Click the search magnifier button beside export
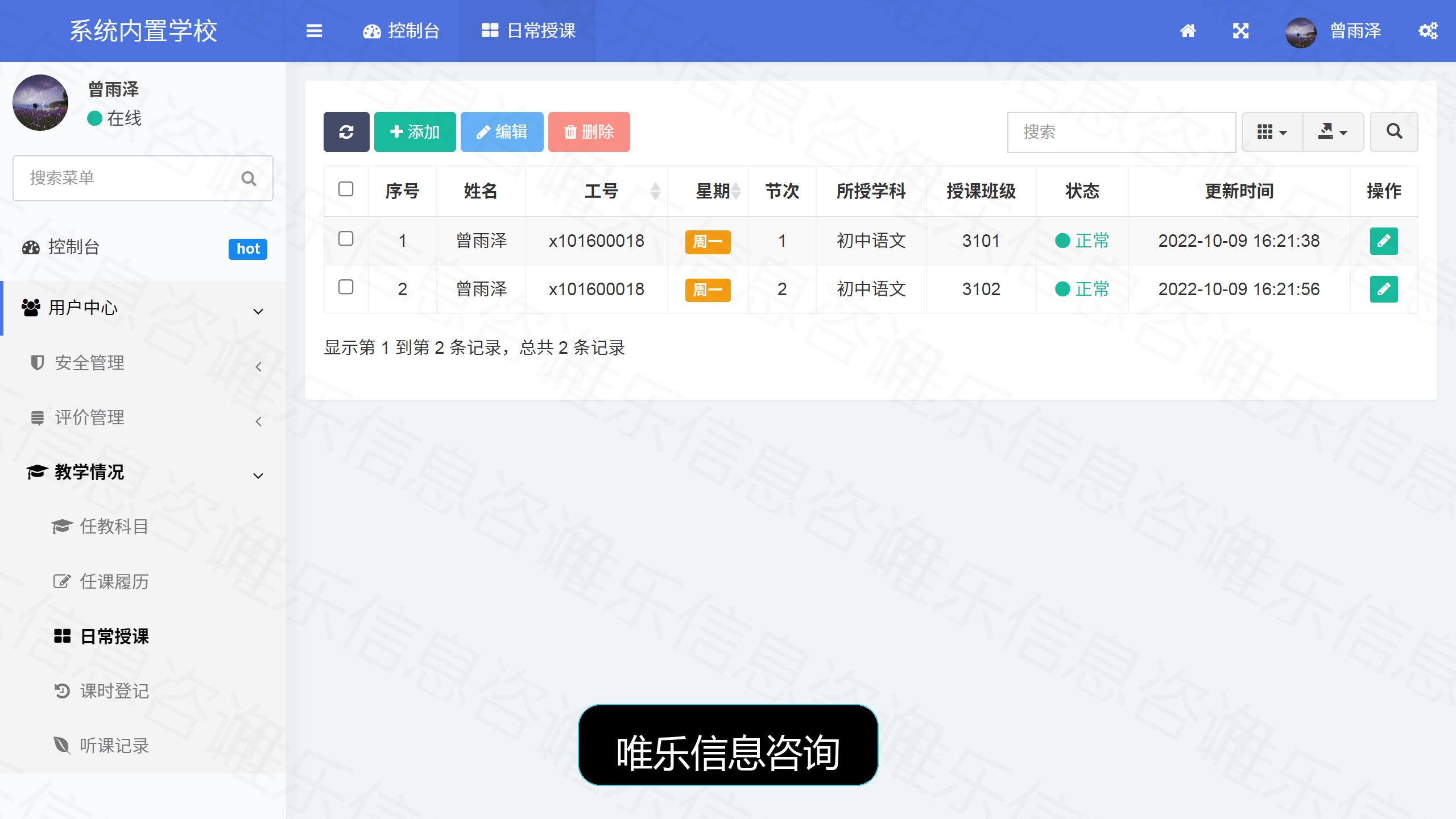1456x819 pixels. [x=1394, y=132]
